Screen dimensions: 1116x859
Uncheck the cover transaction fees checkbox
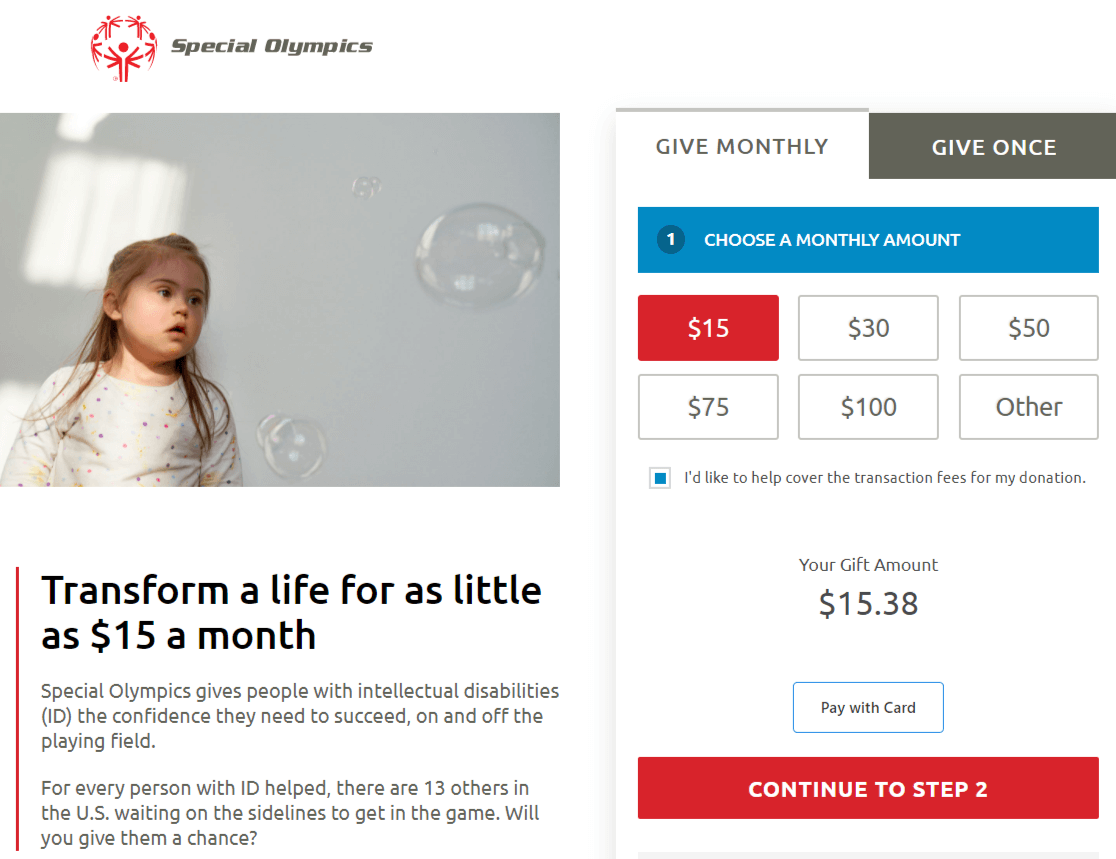point(660,478)
